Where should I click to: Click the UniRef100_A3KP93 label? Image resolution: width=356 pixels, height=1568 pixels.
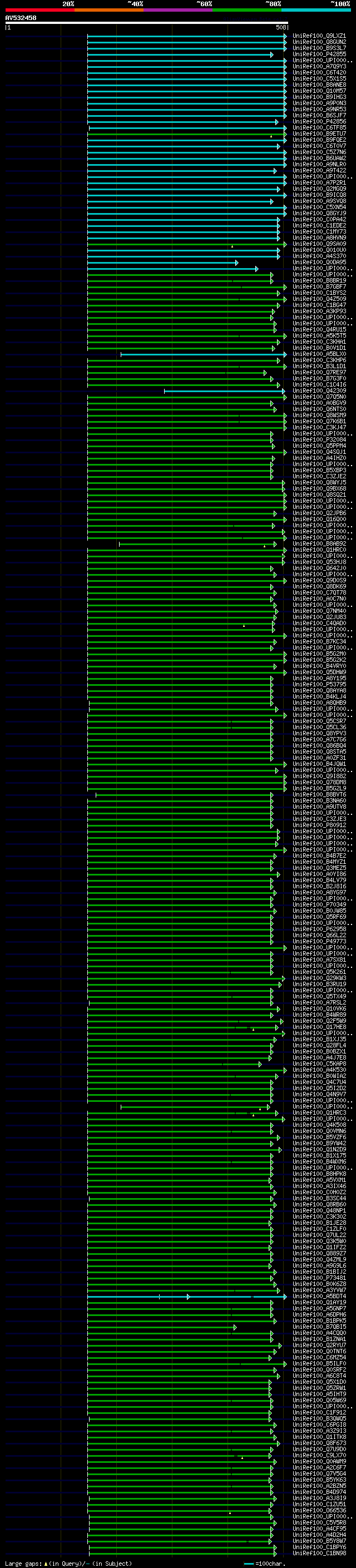coord(319,311)
